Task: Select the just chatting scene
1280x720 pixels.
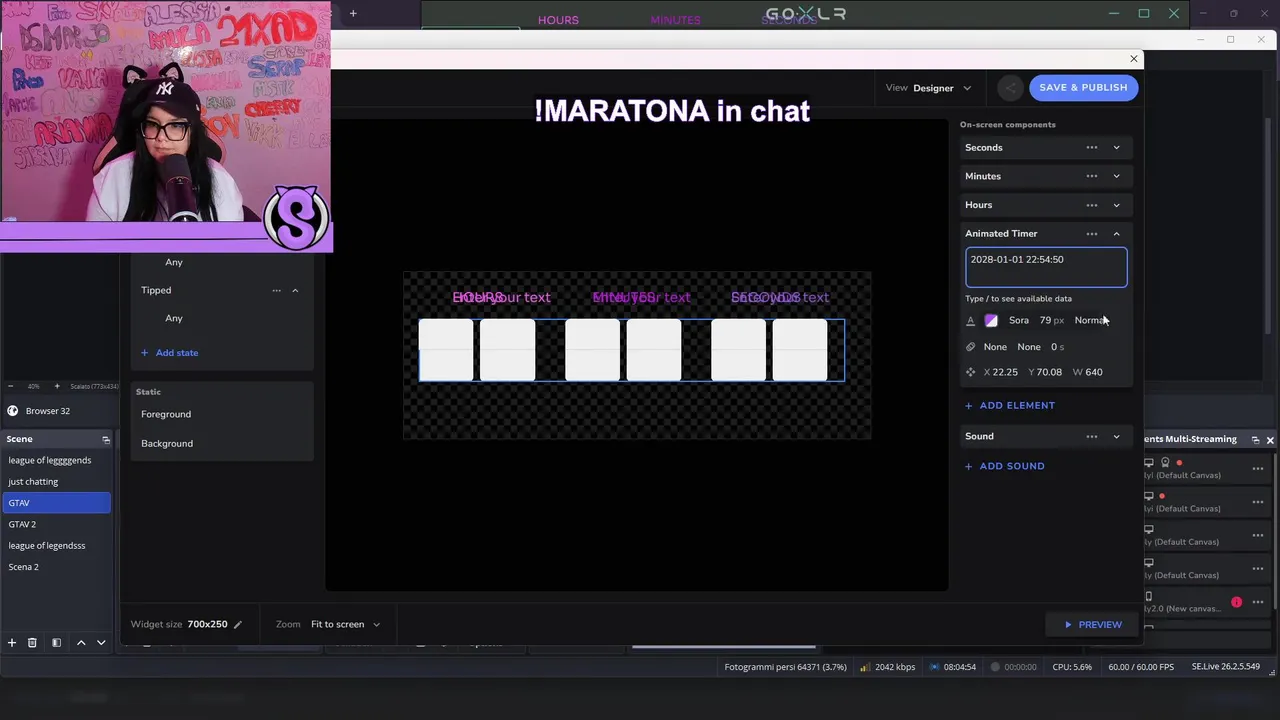Action: click(x=57, y=481)
